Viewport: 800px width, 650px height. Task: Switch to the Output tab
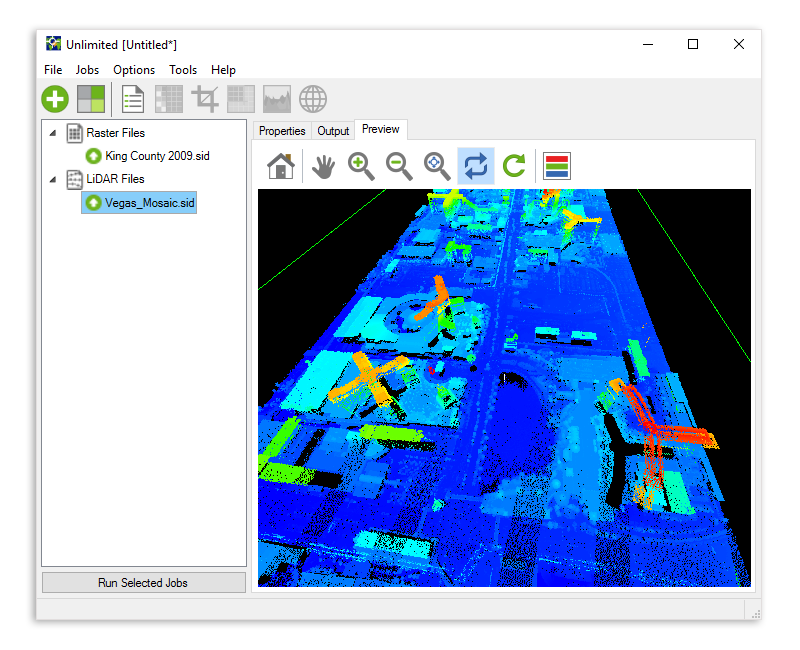pyautogui.click(x=333, y=131)
